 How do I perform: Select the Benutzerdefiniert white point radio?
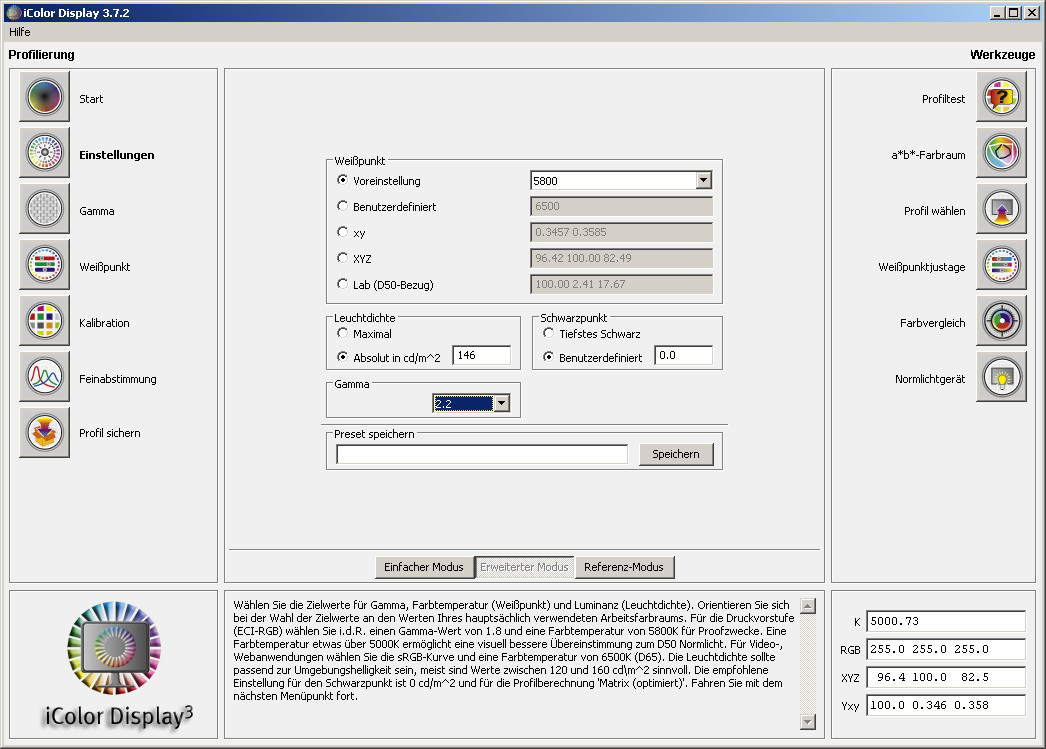(x=343, y=207)
